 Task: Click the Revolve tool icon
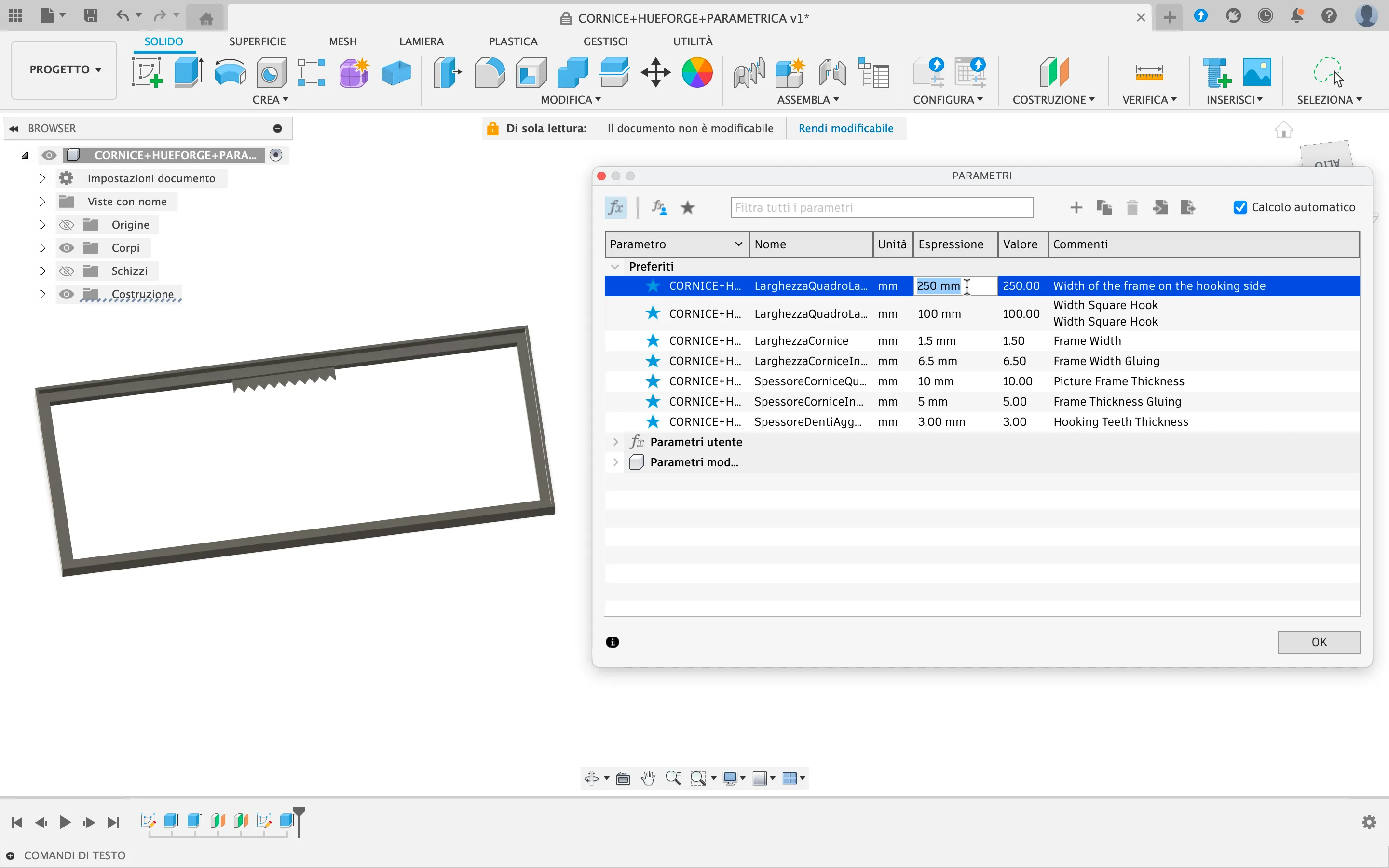tap(230, 72)
